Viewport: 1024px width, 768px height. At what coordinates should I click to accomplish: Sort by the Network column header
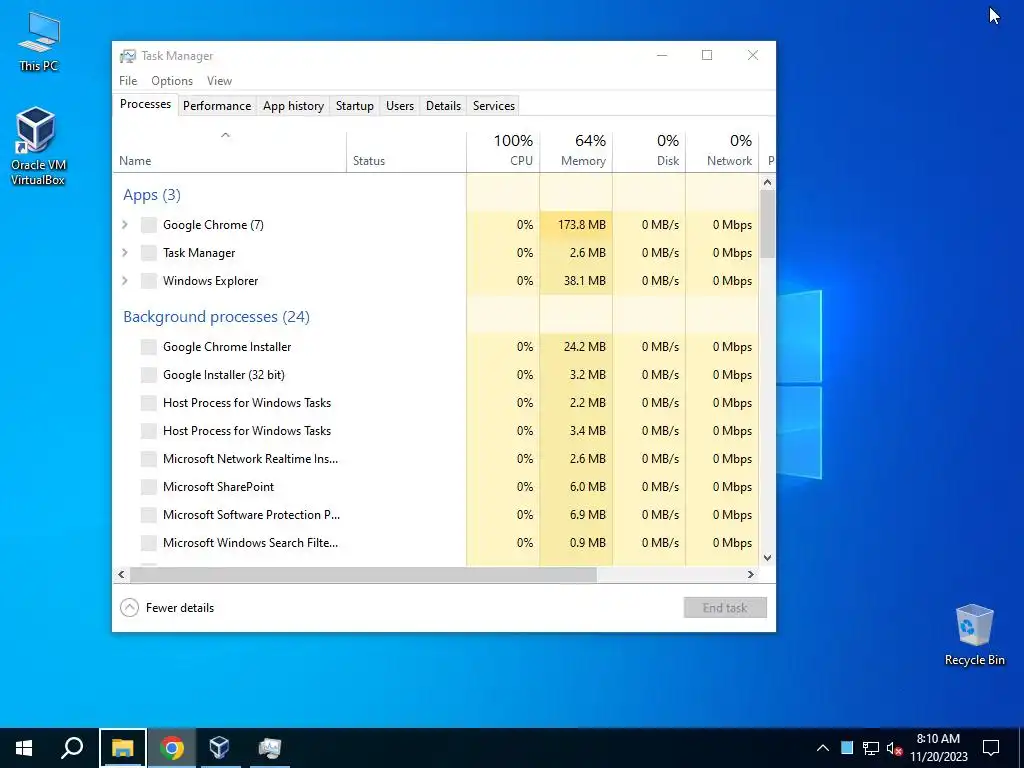pos(722,152)
